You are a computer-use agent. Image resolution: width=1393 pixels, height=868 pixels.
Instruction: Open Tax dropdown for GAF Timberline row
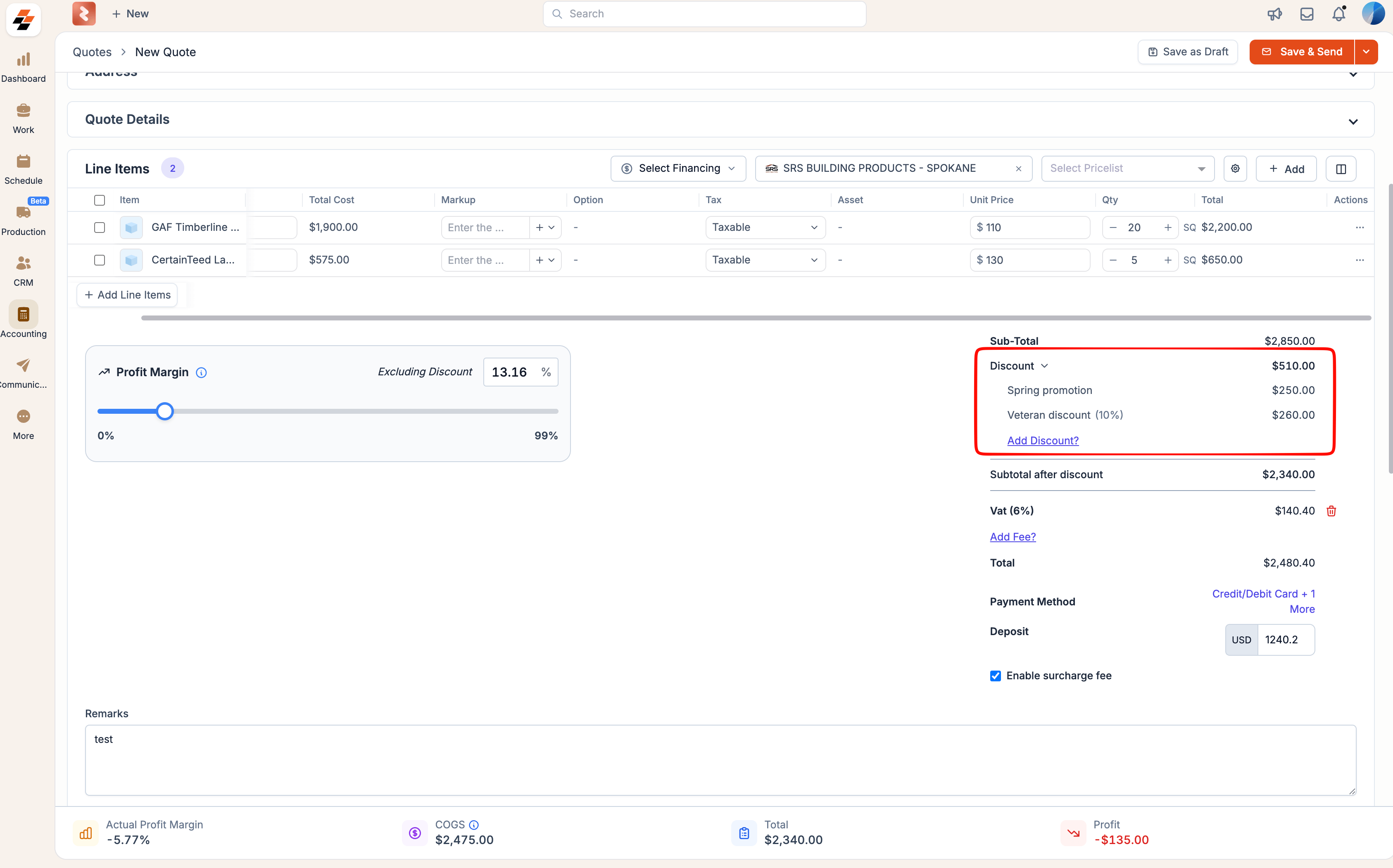tap(765, 228)
